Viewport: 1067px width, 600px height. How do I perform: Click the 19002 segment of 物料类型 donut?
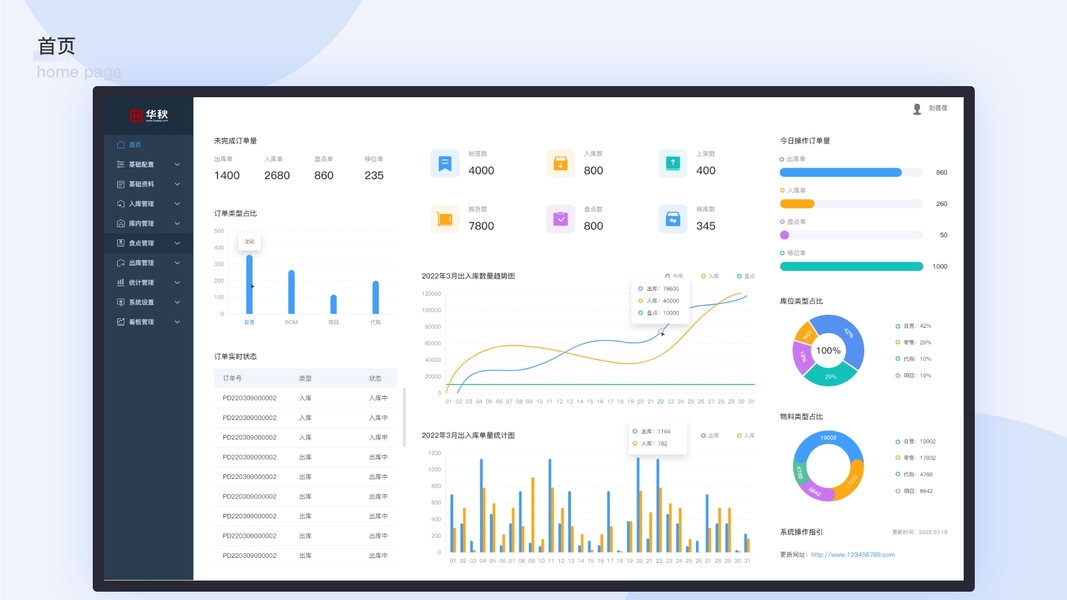tap(828, 437)
